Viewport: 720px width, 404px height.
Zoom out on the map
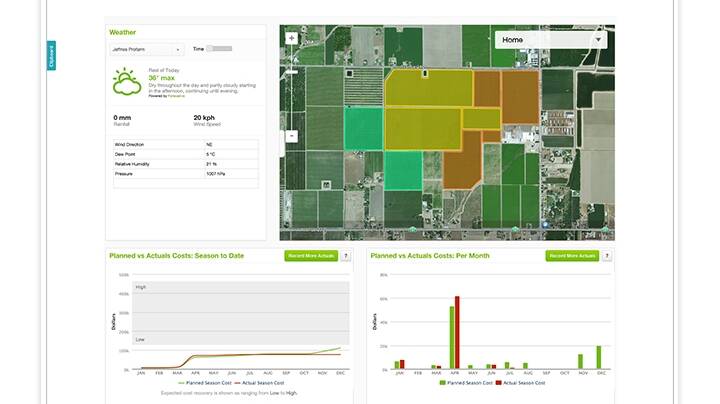tap(292, 136)
